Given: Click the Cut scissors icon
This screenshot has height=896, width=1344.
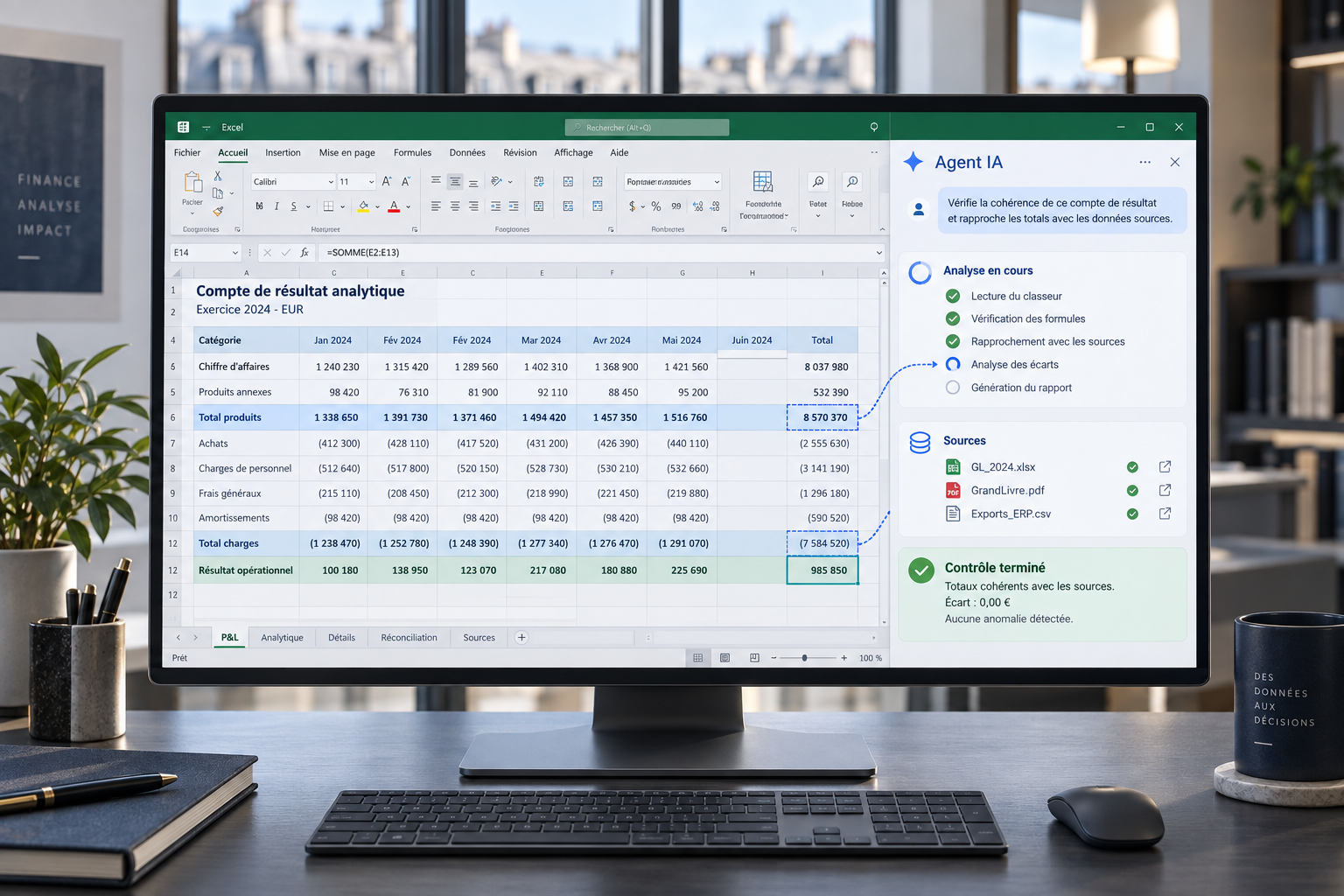Looking at the screenshot, I should point(218,176).
